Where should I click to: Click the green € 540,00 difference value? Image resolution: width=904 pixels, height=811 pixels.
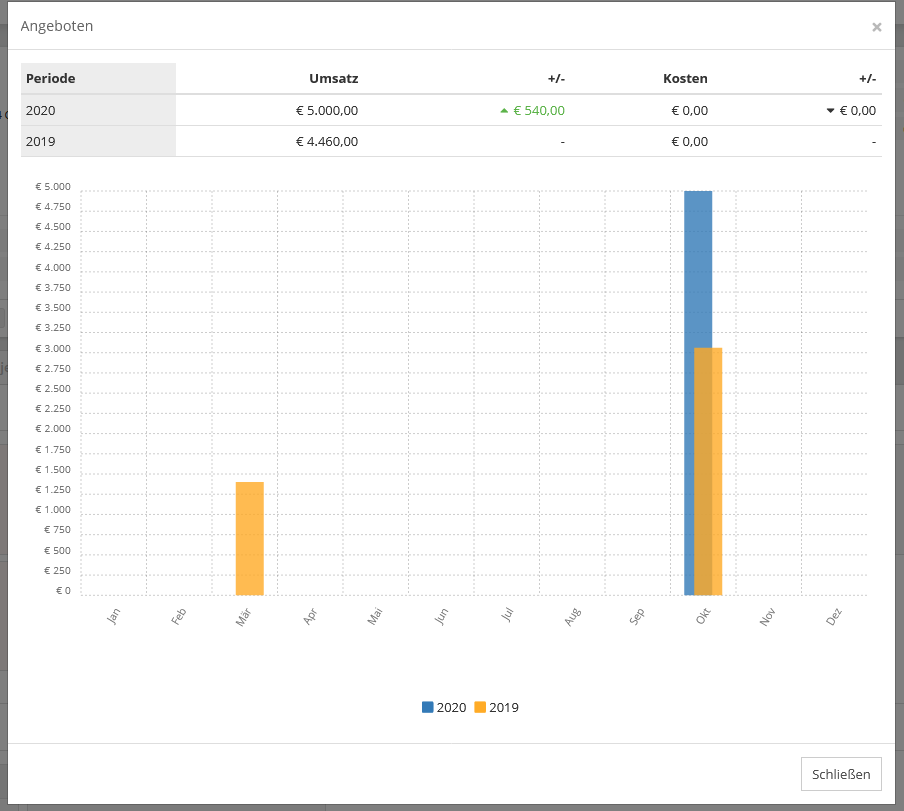tap(539, 111)
